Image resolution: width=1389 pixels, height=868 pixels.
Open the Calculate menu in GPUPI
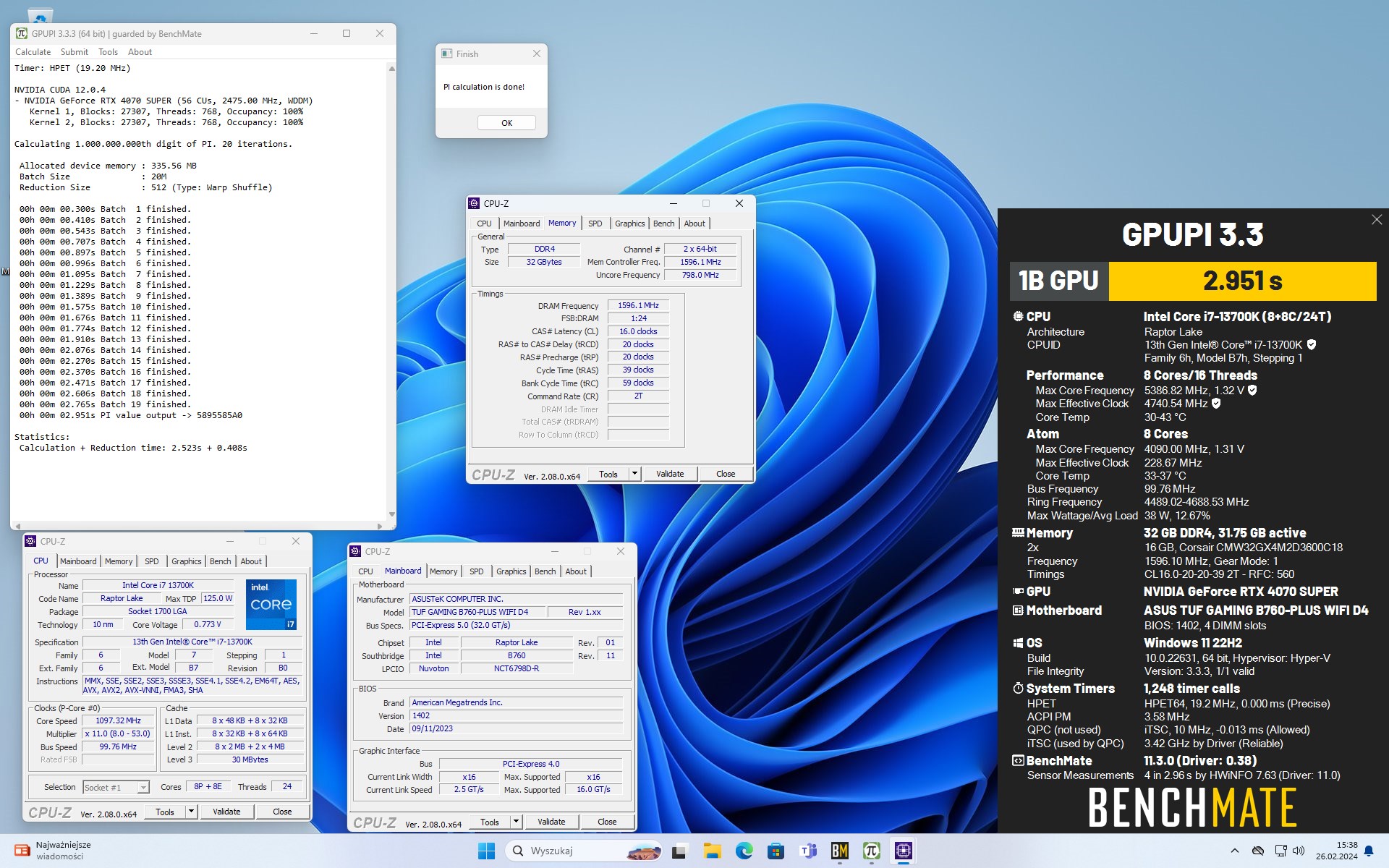pos(33,52)
